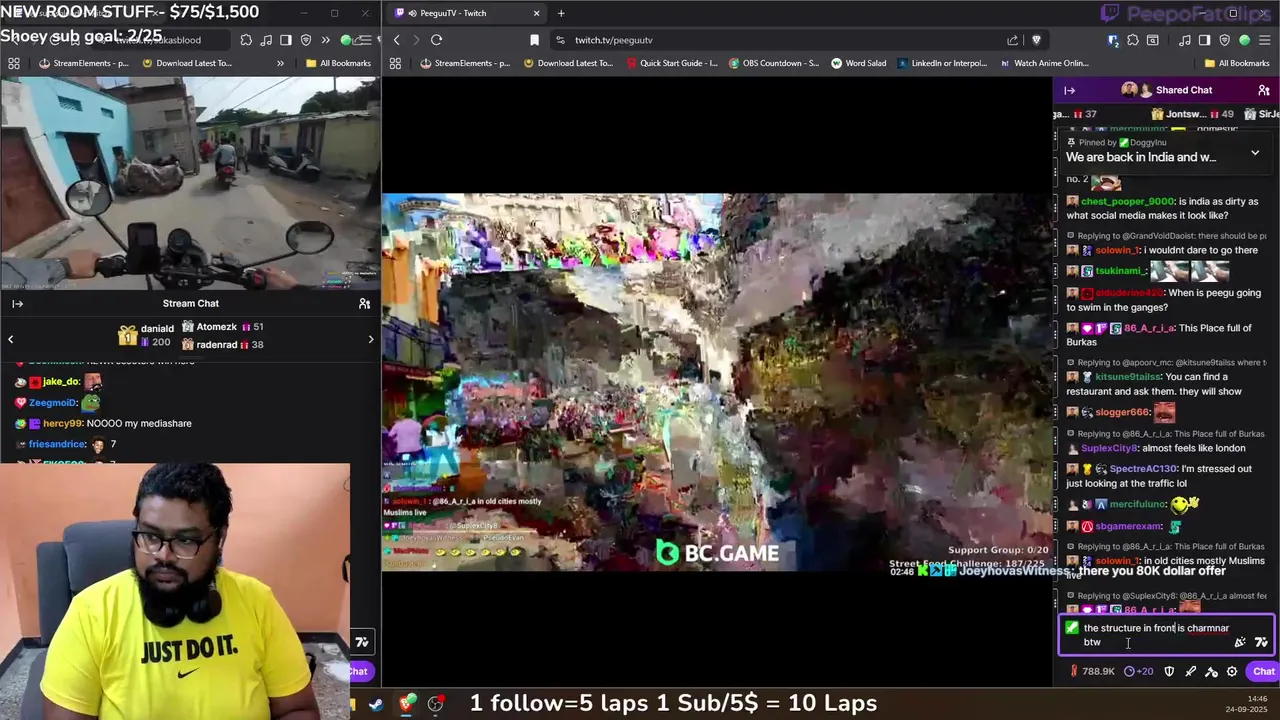Toggle the sidebar panel in right browser
1280x720 pixels.
pos(1204,40)
